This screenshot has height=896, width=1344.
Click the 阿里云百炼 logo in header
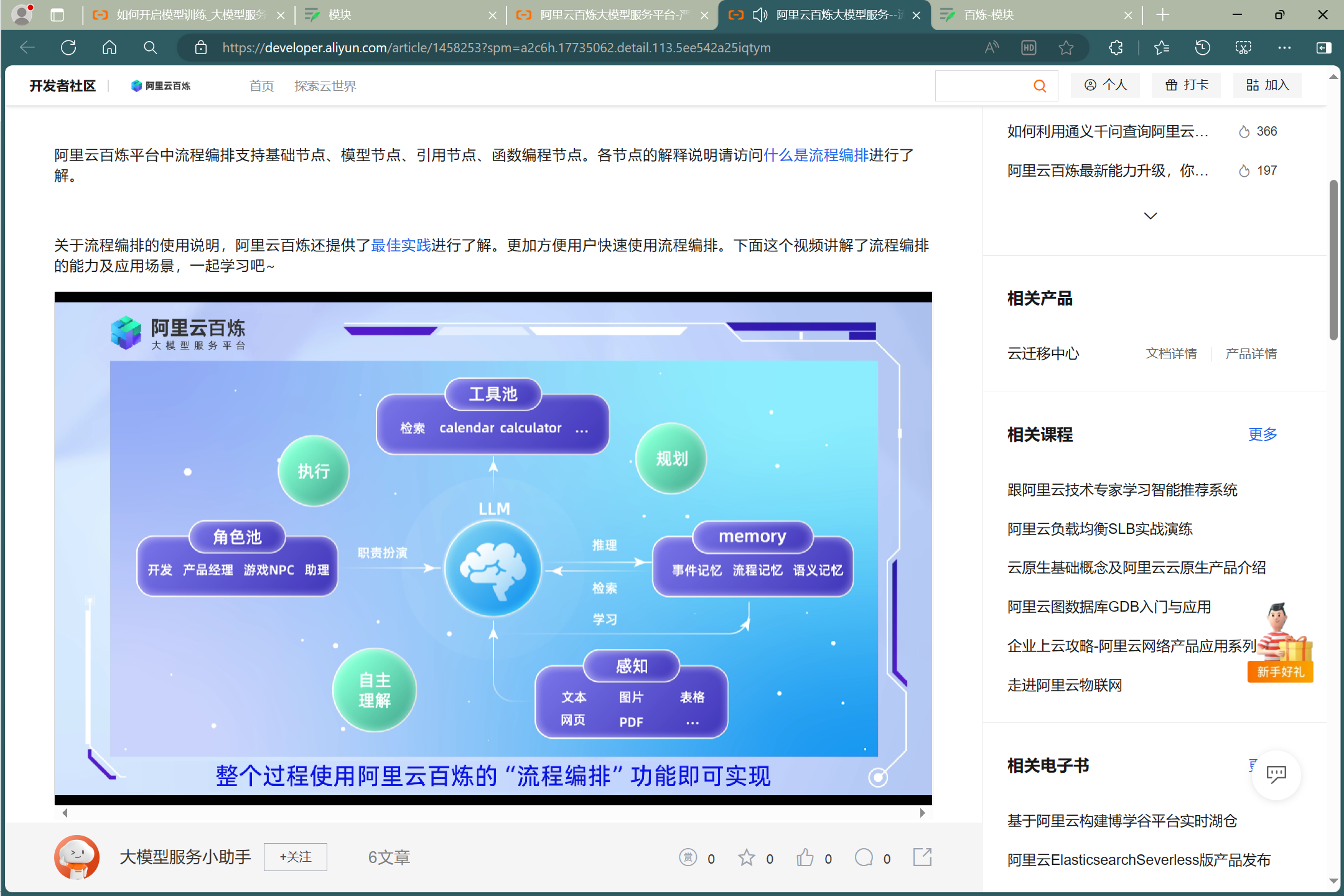[x=161, y=86]
